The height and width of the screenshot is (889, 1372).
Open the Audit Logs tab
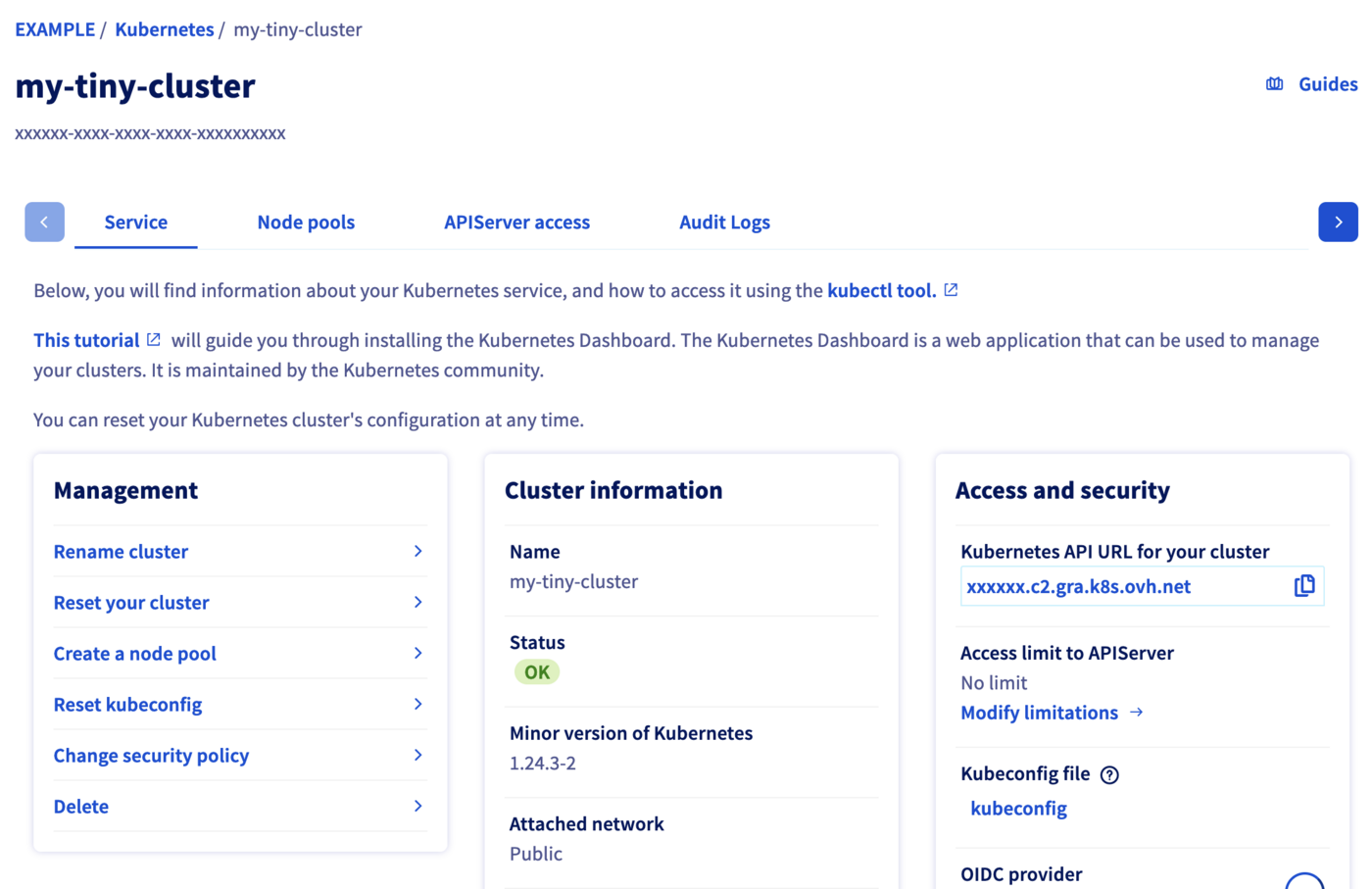(x=724, y=222)
